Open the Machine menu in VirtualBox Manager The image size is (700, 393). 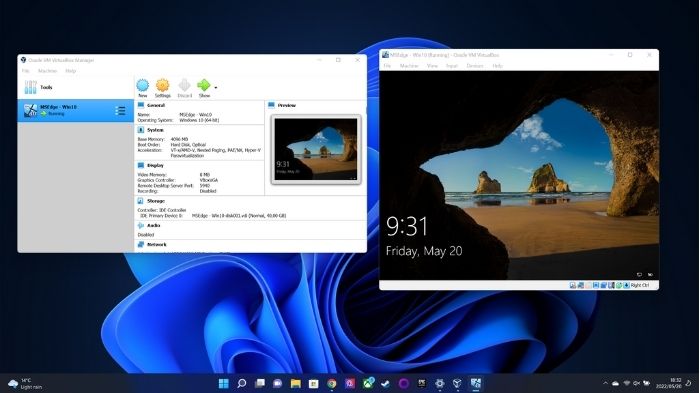47,71
